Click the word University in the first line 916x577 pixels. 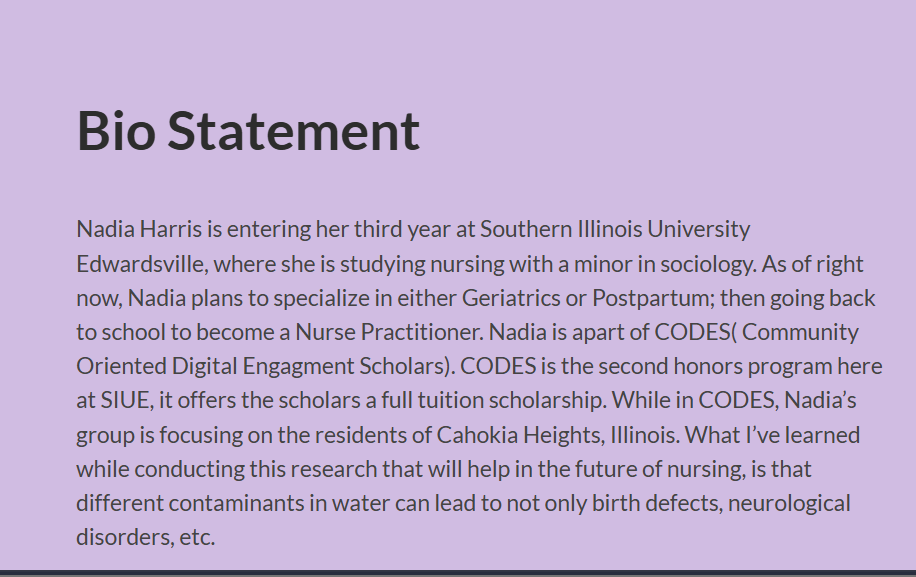click(x=698, y=229)
